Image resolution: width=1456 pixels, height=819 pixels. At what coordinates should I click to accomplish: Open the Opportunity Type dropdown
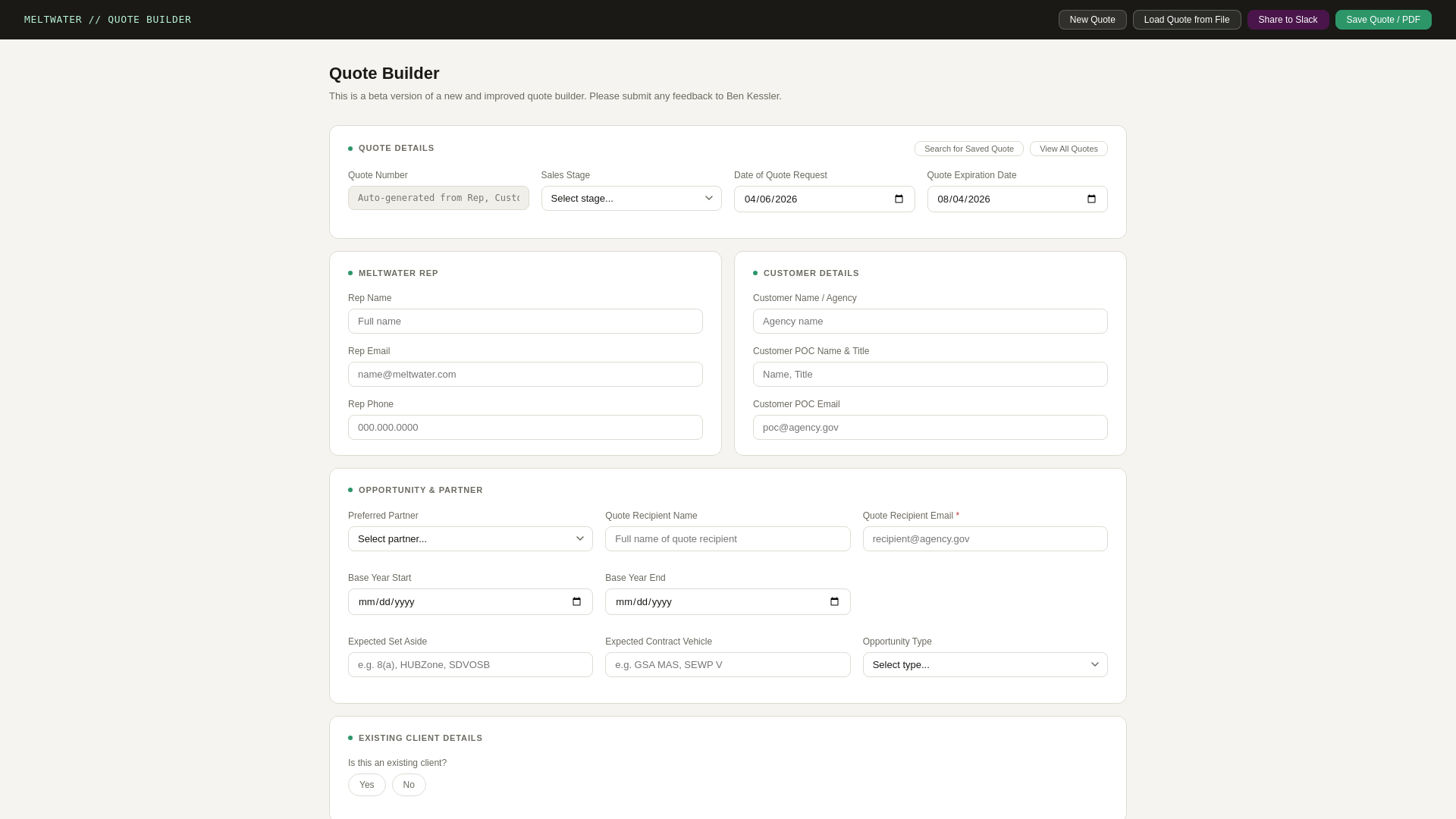(x=985, y=665)
